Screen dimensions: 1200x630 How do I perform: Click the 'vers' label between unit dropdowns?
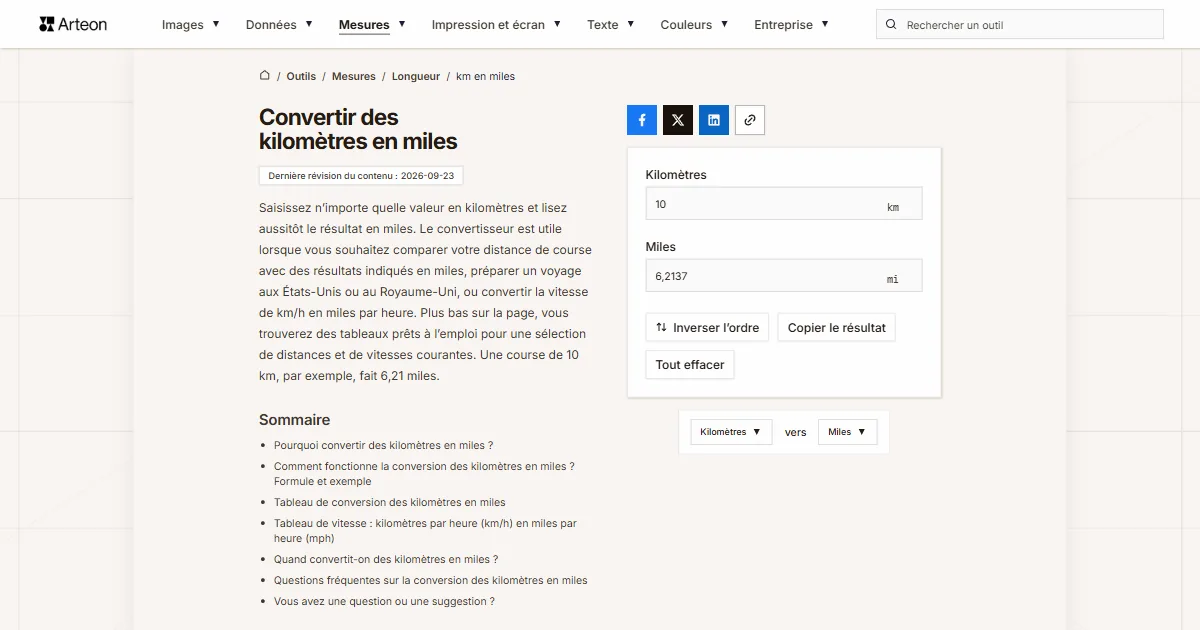(x=795, y=432)
